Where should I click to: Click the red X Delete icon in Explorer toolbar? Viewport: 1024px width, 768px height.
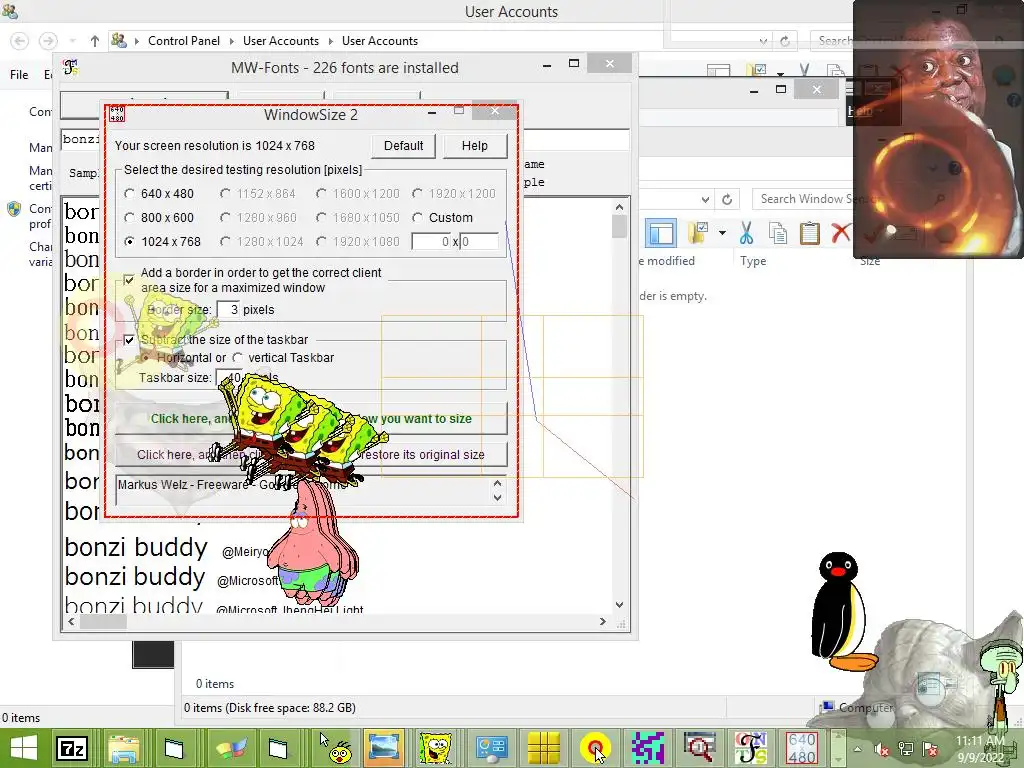click(x=841, y=232)
